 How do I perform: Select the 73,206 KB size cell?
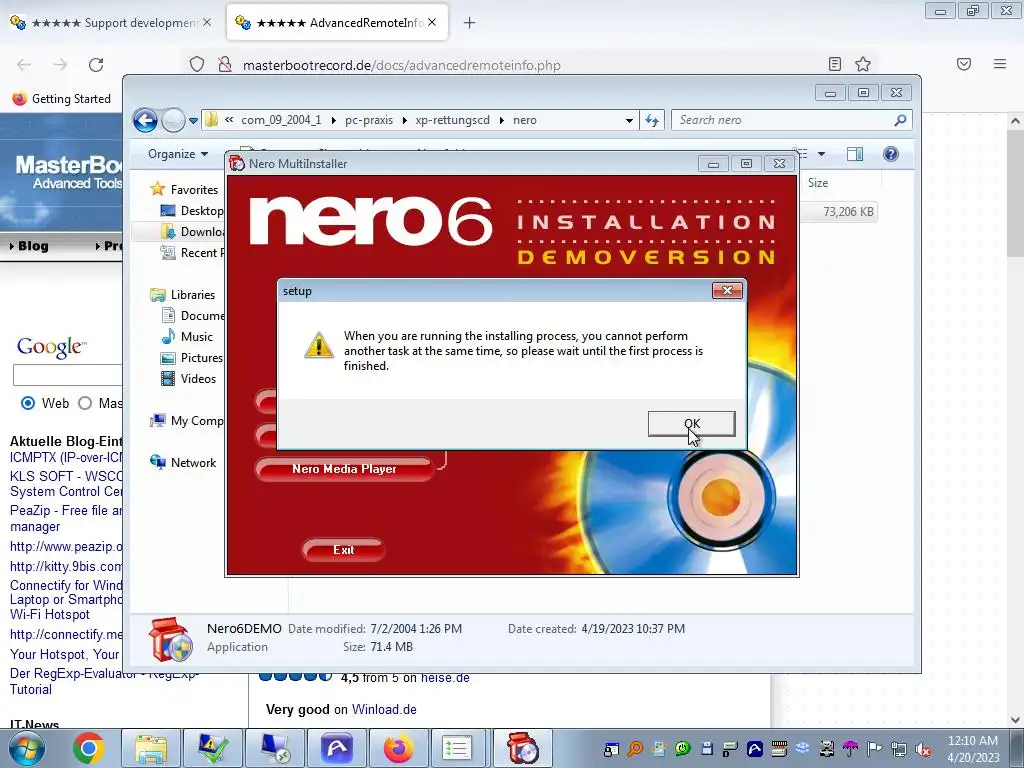[848, 212]
